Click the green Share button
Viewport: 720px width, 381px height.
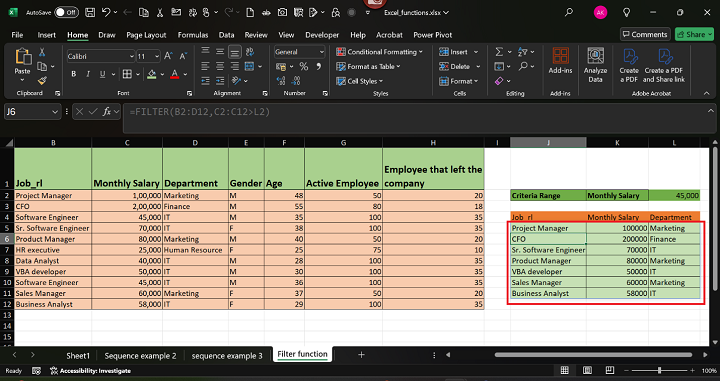point(694,34)
